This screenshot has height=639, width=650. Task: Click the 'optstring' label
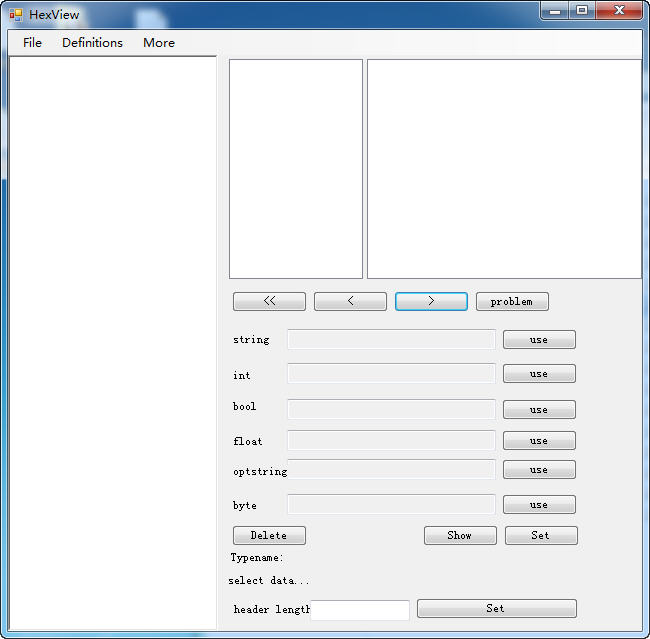coord(260,471)
